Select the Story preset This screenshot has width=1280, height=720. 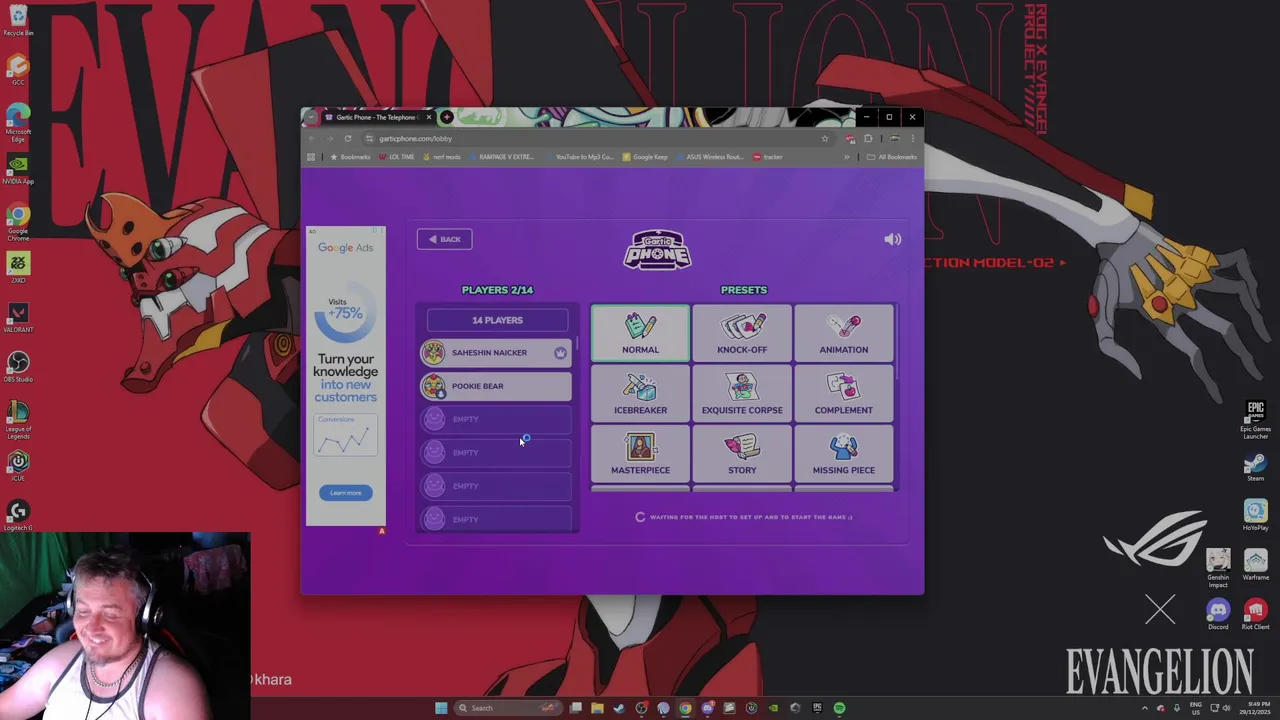742,453
